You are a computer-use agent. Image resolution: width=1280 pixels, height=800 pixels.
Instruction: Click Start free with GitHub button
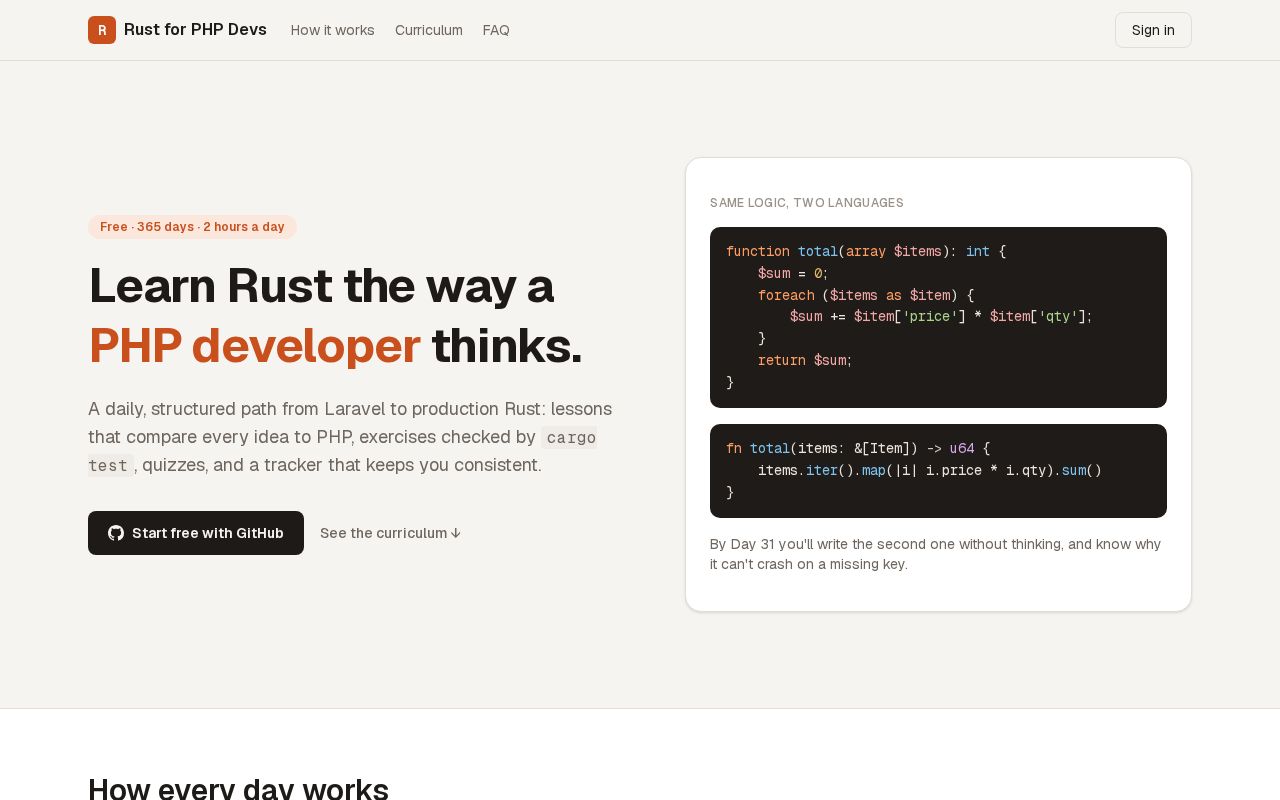196,533
